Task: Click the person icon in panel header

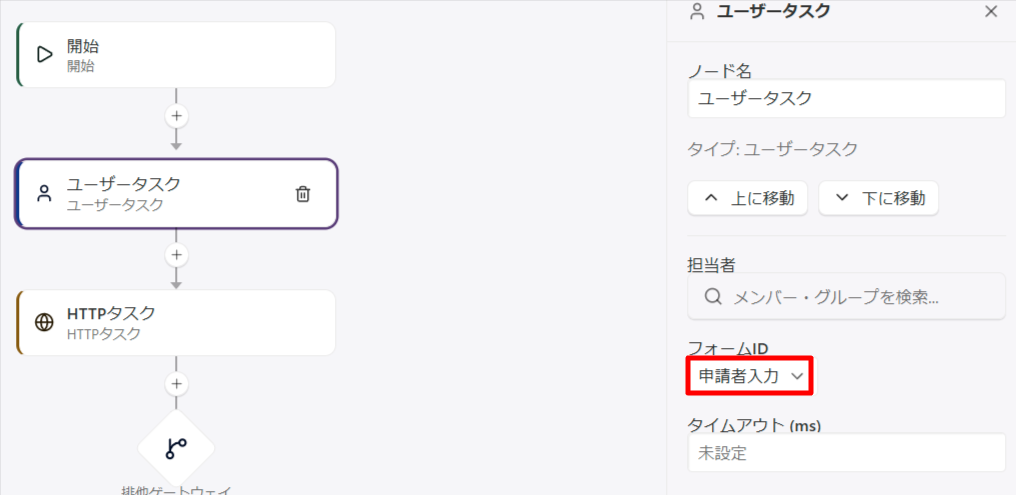Action: coord(697,12)
